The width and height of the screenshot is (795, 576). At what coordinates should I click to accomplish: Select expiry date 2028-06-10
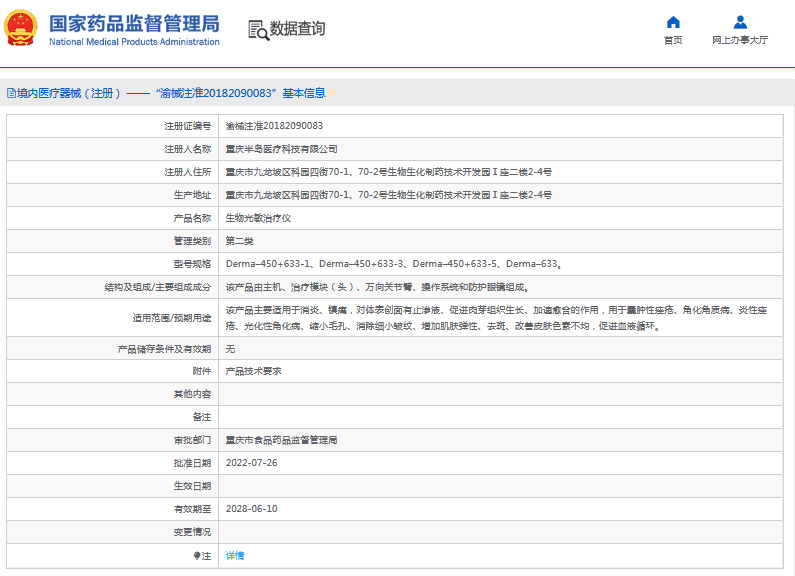(251, 509)
